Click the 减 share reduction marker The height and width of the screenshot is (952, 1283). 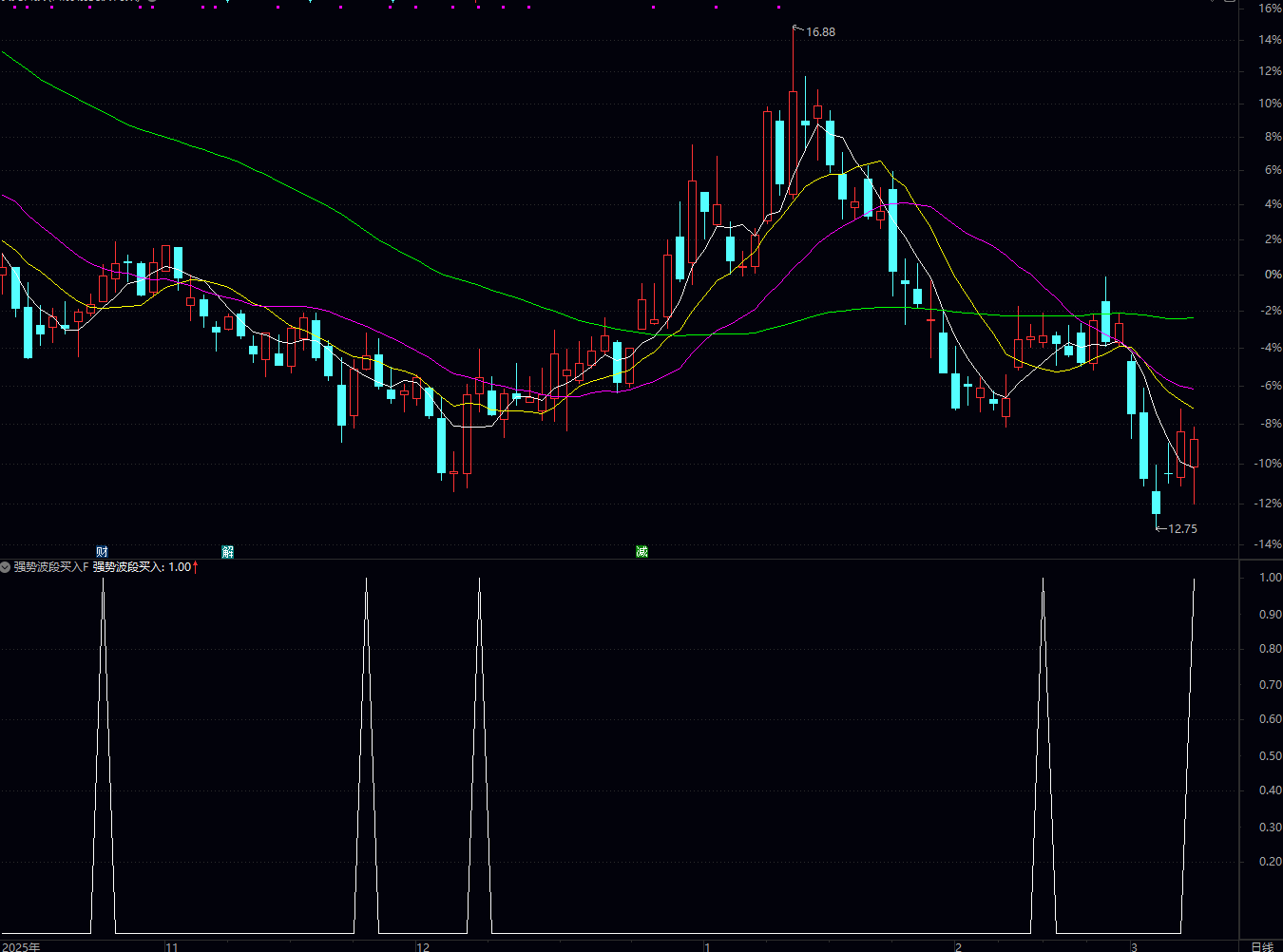click(x=641, y=551)
